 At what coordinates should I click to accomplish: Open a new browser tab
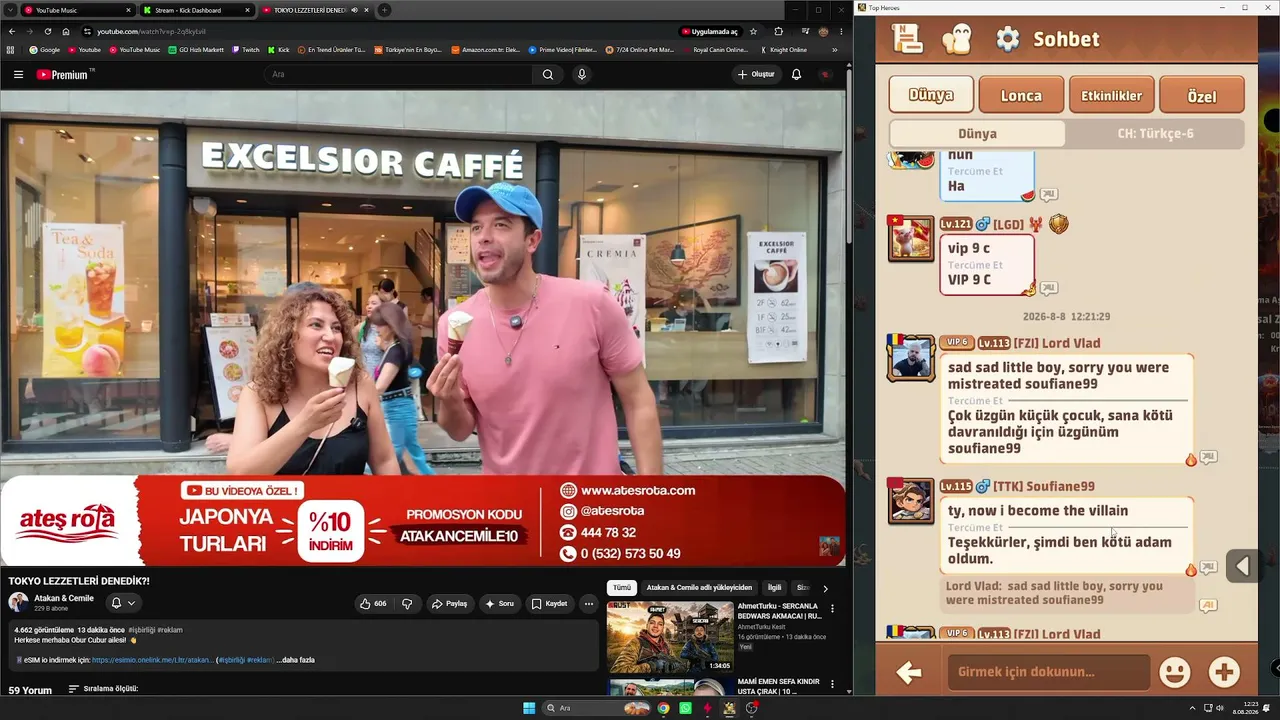coord(384,10)
